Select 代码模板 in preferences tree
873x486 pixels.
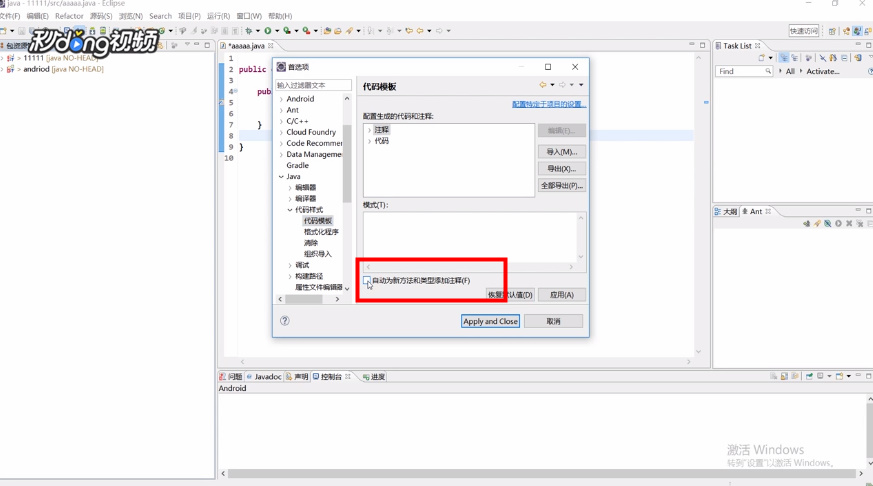click(317, 220)
